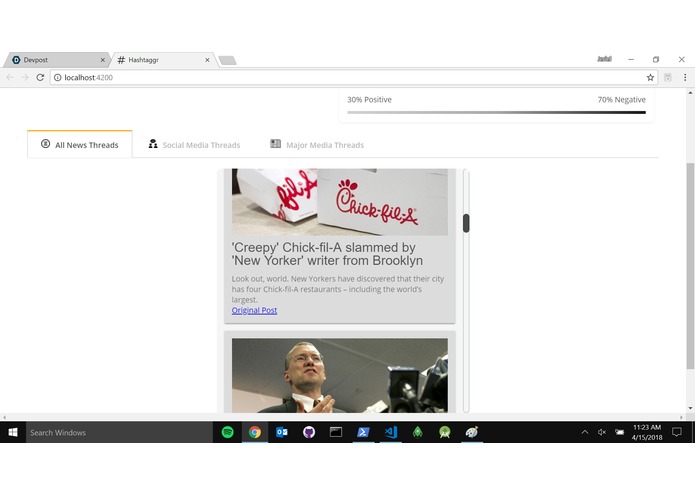Click the man clapping article photo
The width and height of the screenshot is (695, 494).
pos(340,376)
